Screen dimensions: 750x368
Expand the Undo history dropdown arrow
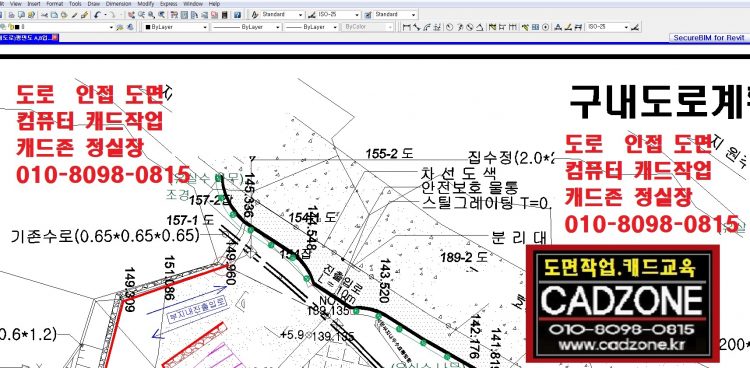(106, 15)
